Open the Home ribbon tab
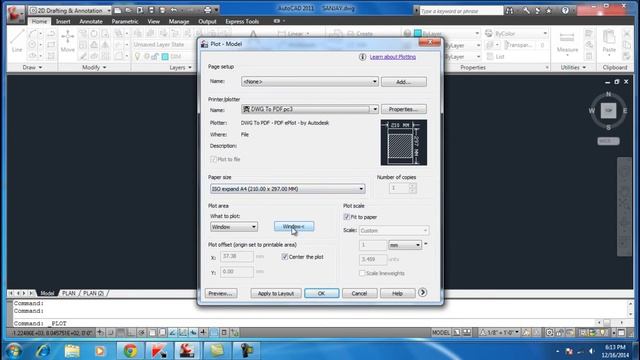Viewport: 640px width, 360px height. [x=39, y=21]
